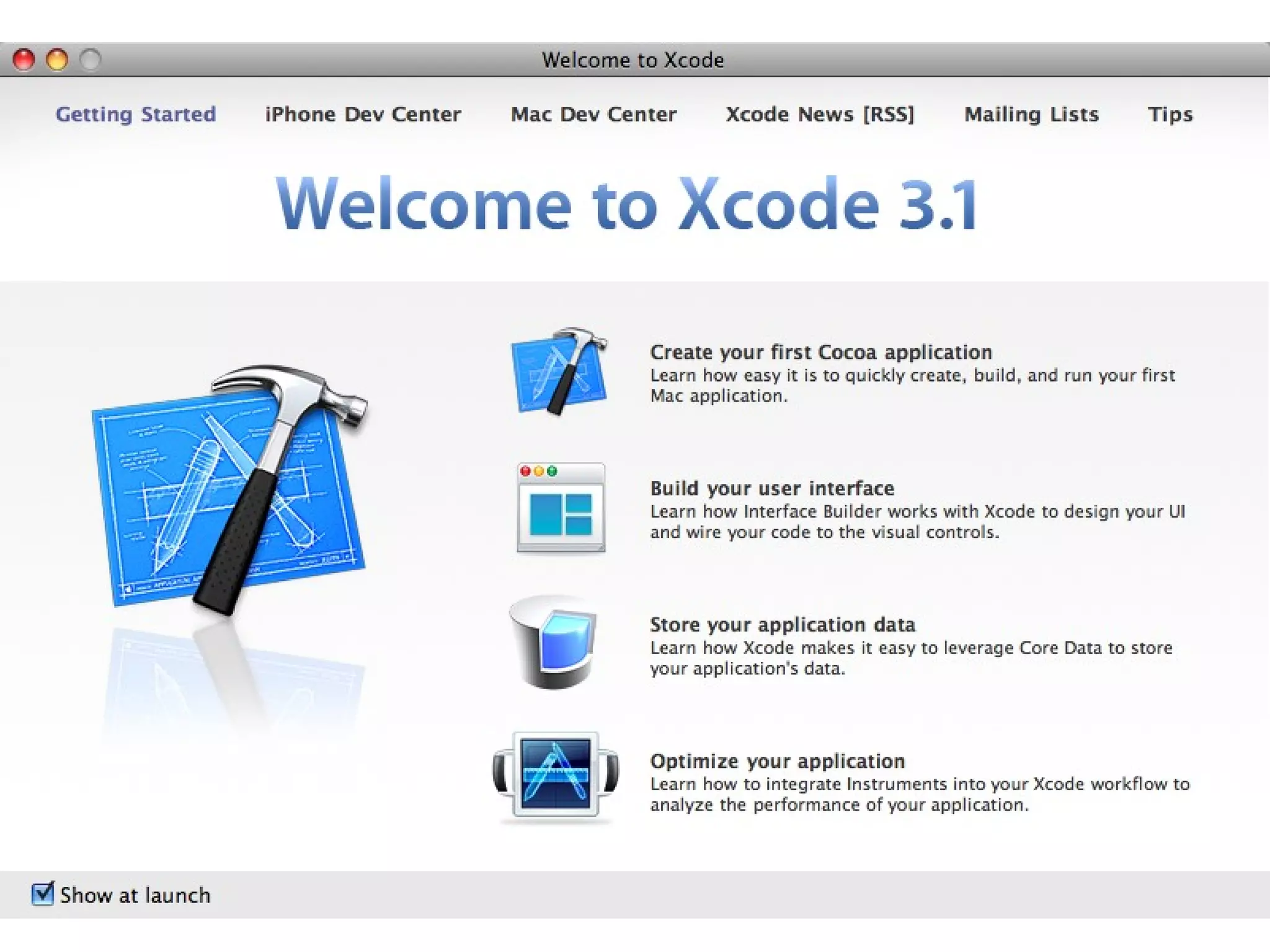Switch to the Tips tab
This screenshot has height=952, width=1270.
(1170, 115)
